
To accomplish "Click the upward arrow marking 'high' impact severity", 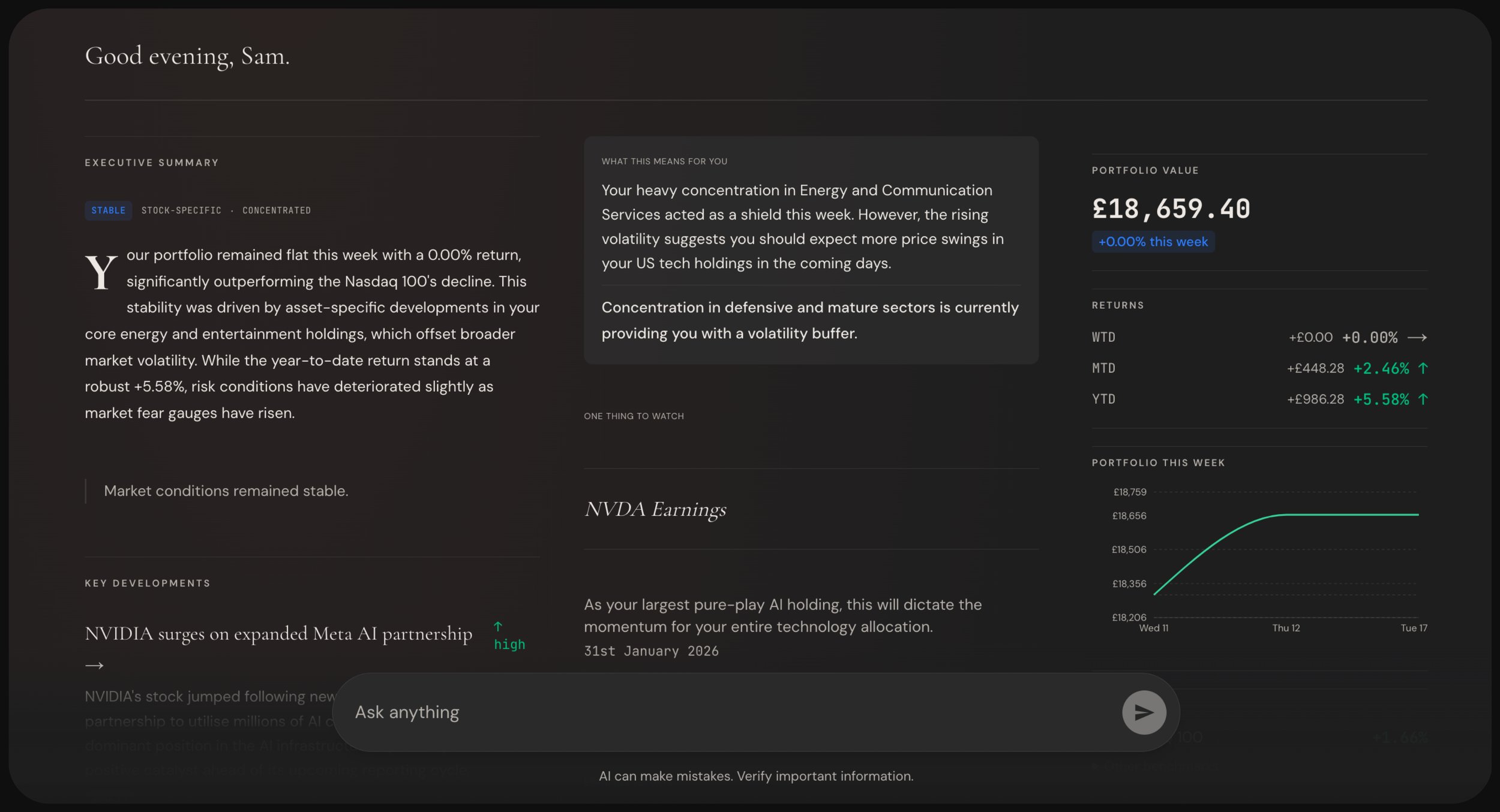I will pos(497,625).
